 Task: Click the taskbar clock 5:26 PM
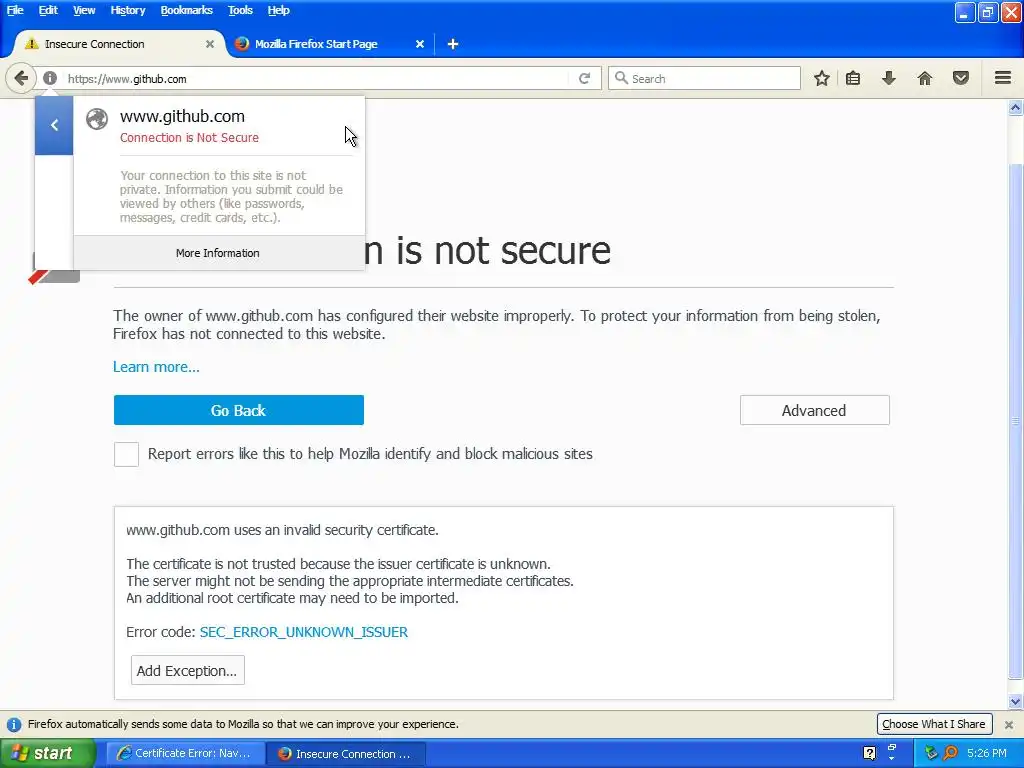coord(987,753)
